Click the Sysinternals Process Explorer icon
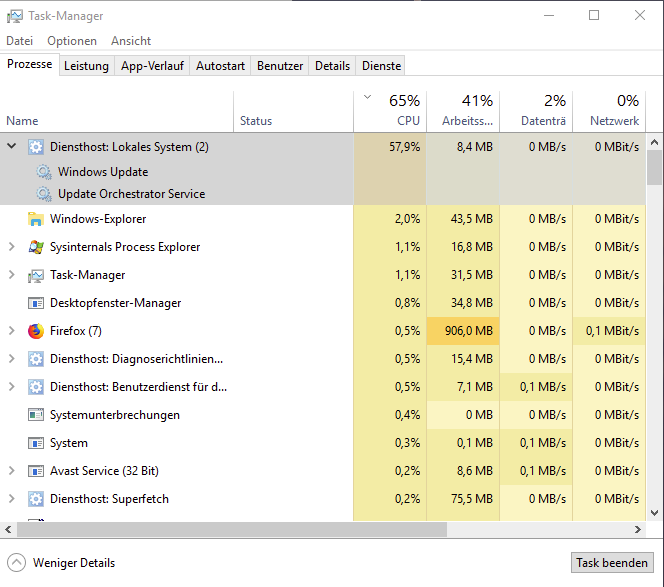The image size is (664, 587). click(36, 247)
